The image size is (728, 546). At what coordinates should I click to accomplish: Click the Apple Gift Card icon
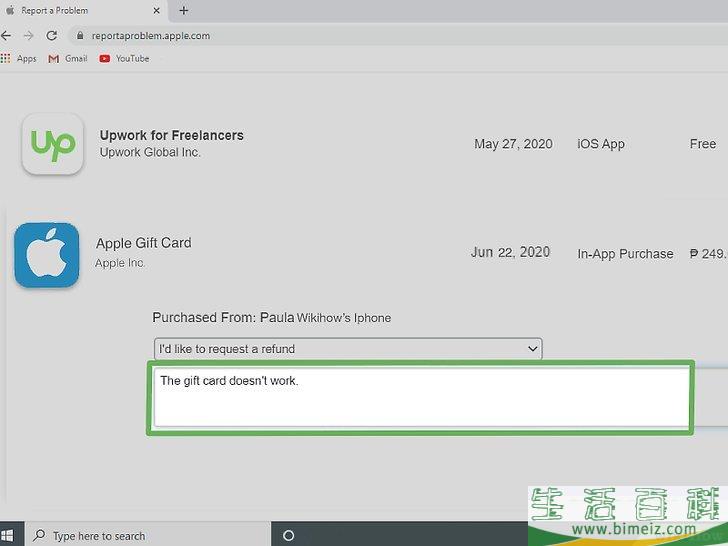tap(46, 255)
